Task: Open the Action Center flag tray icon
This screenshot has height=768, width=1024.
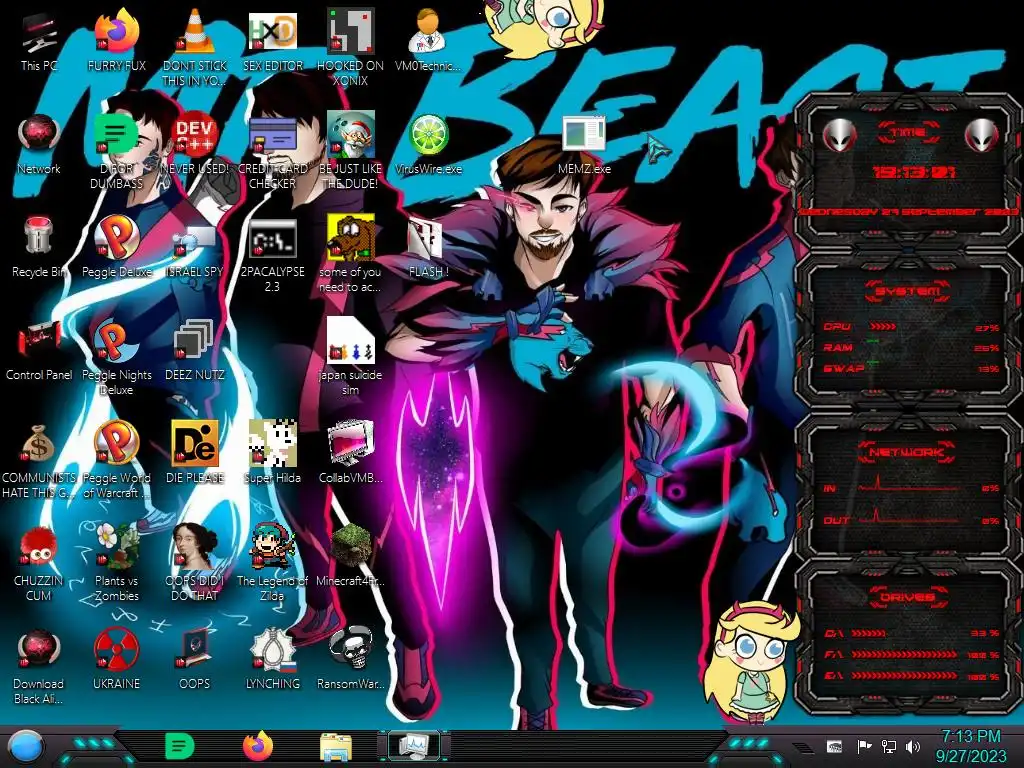Action: [x=864, y=746]
